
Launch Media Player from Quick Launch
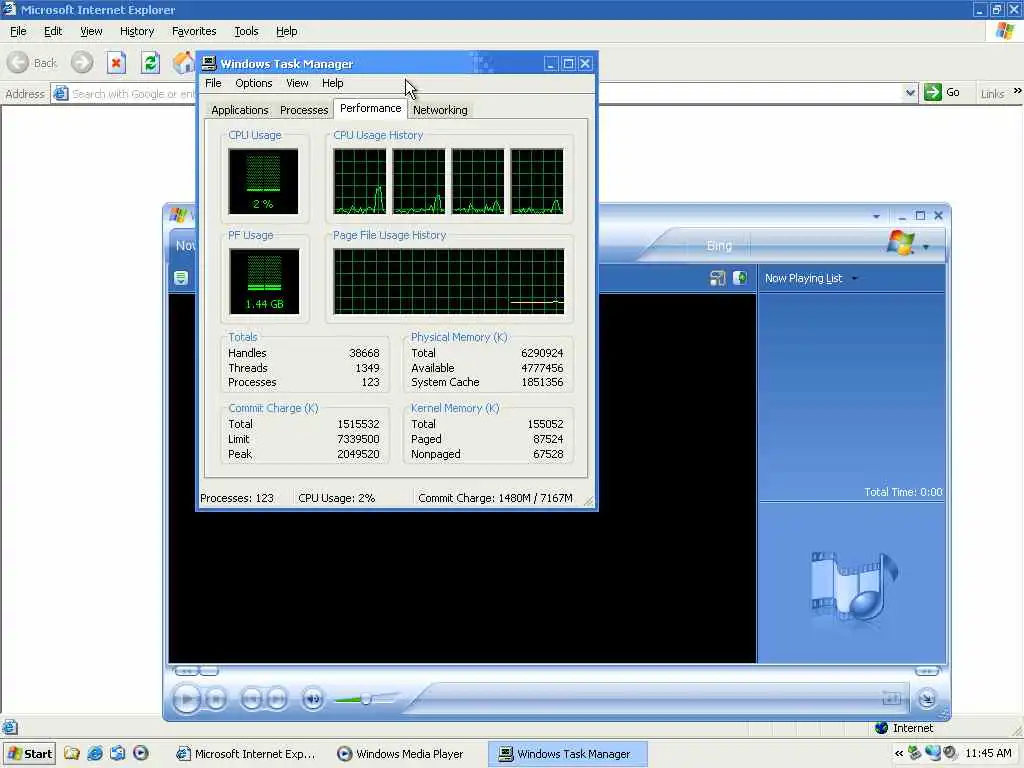tap(140, 753)
